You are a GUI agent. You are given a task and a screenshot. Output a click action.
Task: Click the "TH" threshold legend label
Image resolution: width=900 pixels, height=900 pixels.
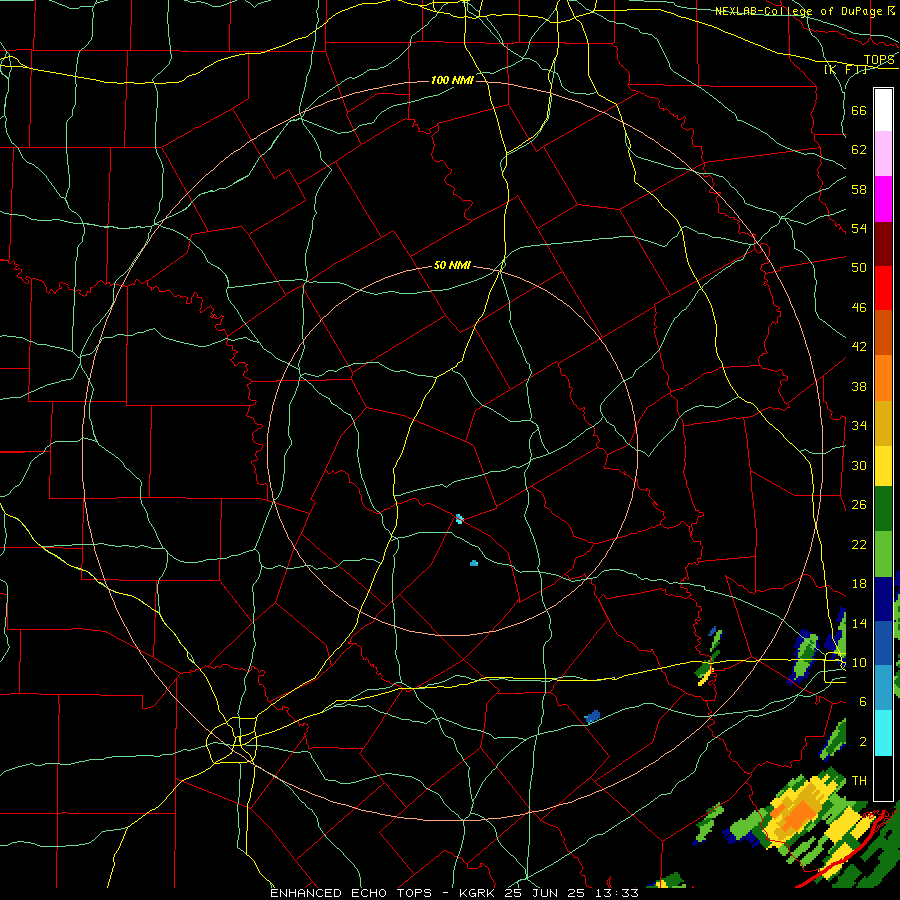coord(859,781)
